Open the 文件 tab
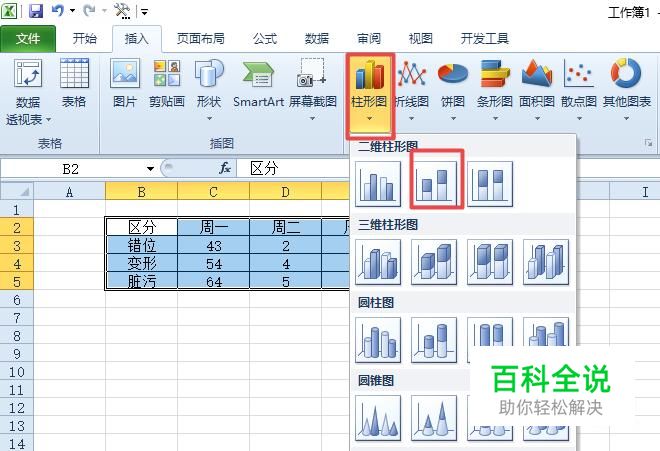This screenshot has width=660, height=451. [28, 39]
